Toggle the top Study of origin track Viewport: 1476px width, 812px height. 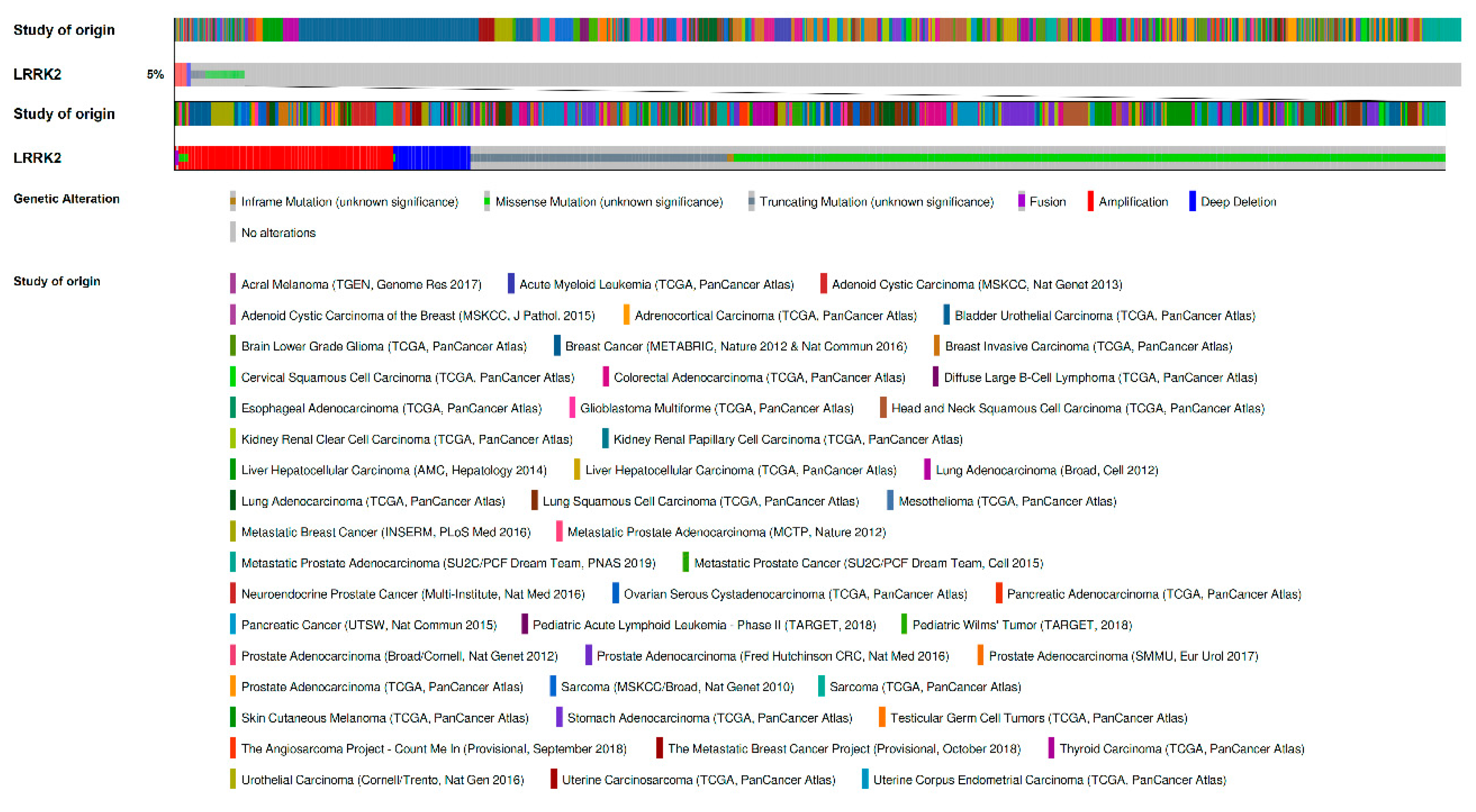point(65,30)
